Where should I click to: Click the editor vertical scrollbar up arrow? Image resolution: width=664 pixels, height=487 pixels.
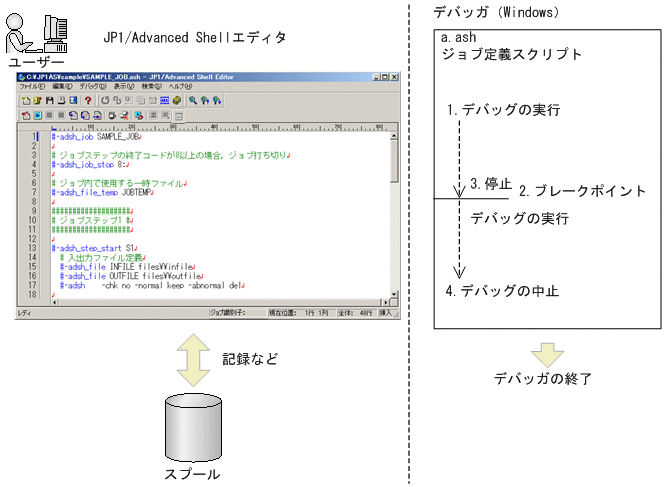coord(394,136)
